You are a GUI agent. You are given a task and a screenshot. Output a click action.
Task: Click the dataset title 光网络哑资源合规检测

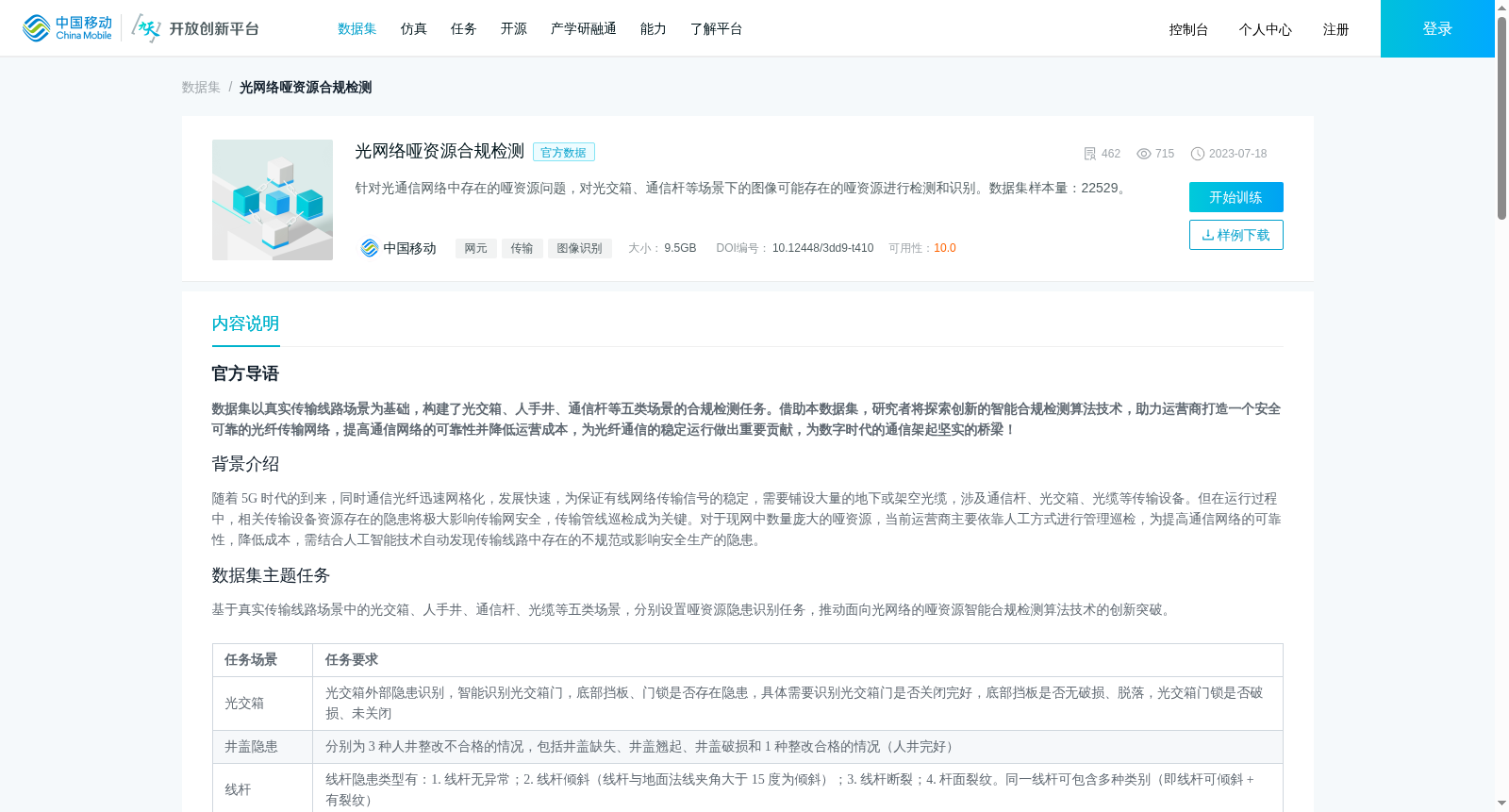[439, 152]
